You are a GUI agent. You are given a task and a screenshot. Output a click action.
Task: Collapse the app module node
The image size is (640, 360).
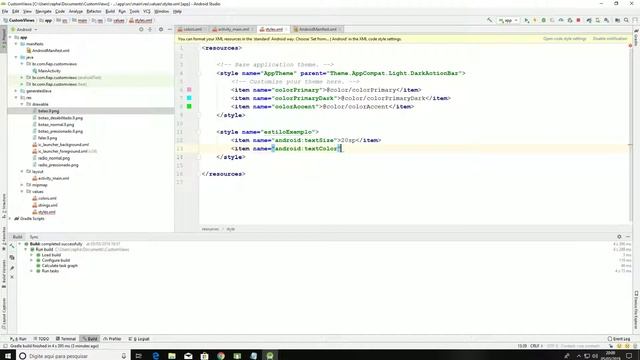[x=11, y=37]
